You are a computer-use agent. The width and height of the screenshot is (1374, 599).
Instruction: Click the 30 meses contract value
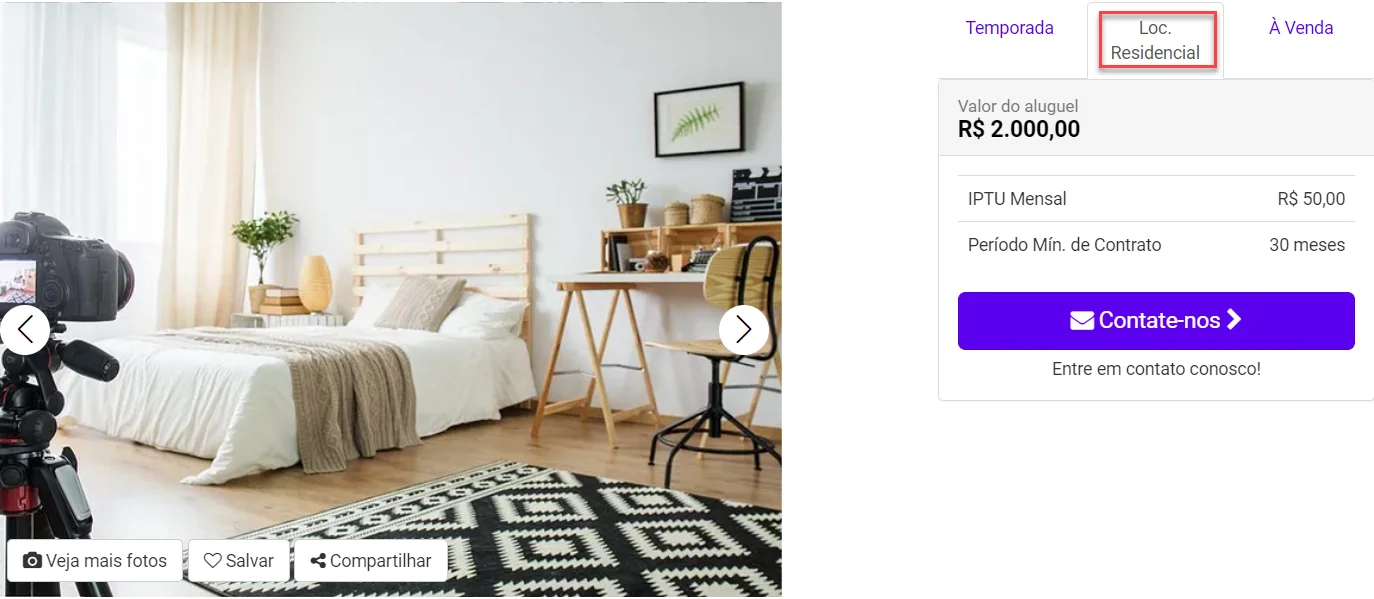[x=1307, y=245]
